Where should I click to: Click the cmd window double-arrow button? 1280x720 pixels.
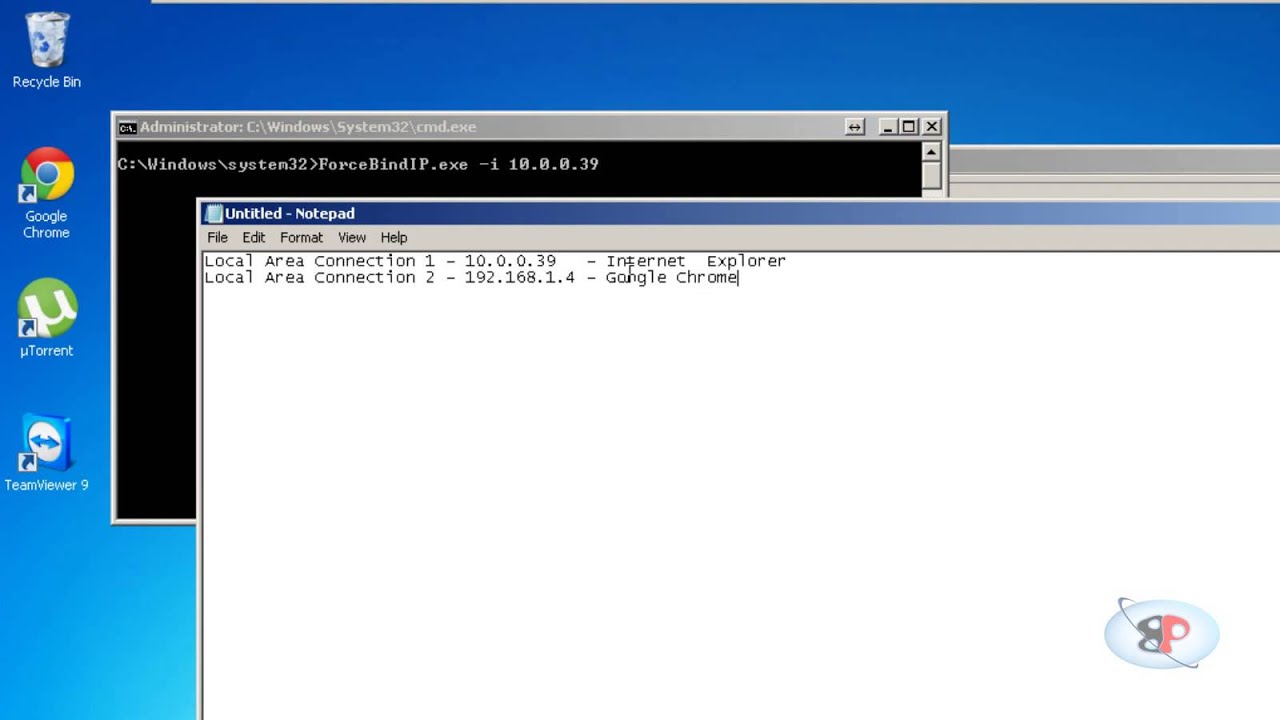pos(854,127)
